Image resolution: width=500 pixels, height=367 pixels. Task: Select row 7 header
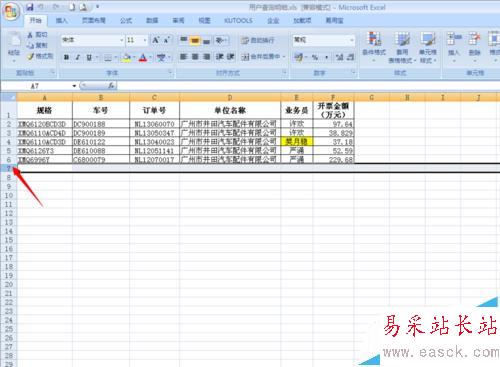click(9, 168)
